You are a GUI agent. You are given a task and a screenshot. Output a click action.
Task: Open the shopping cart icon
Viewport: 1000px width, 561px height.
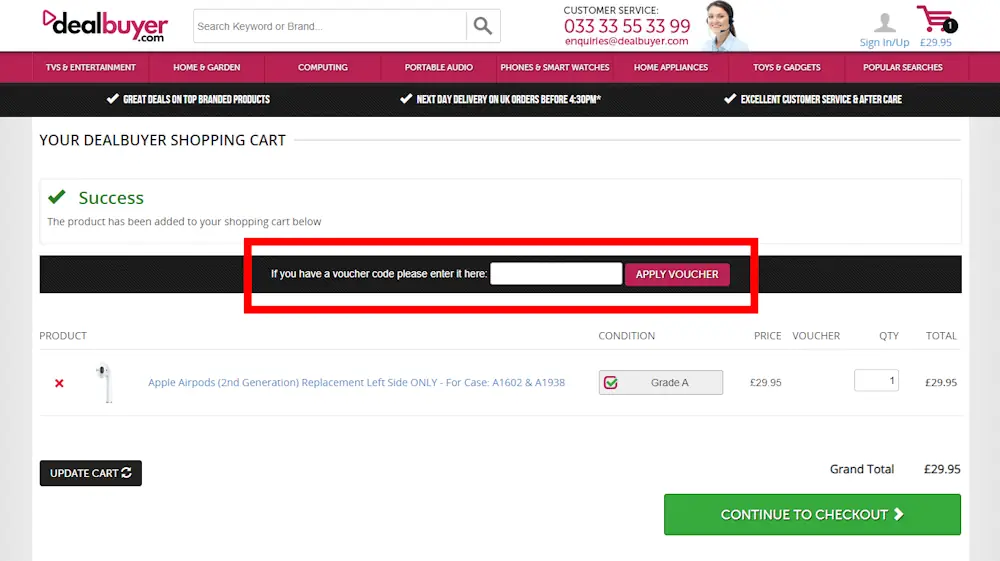[936, 19]
